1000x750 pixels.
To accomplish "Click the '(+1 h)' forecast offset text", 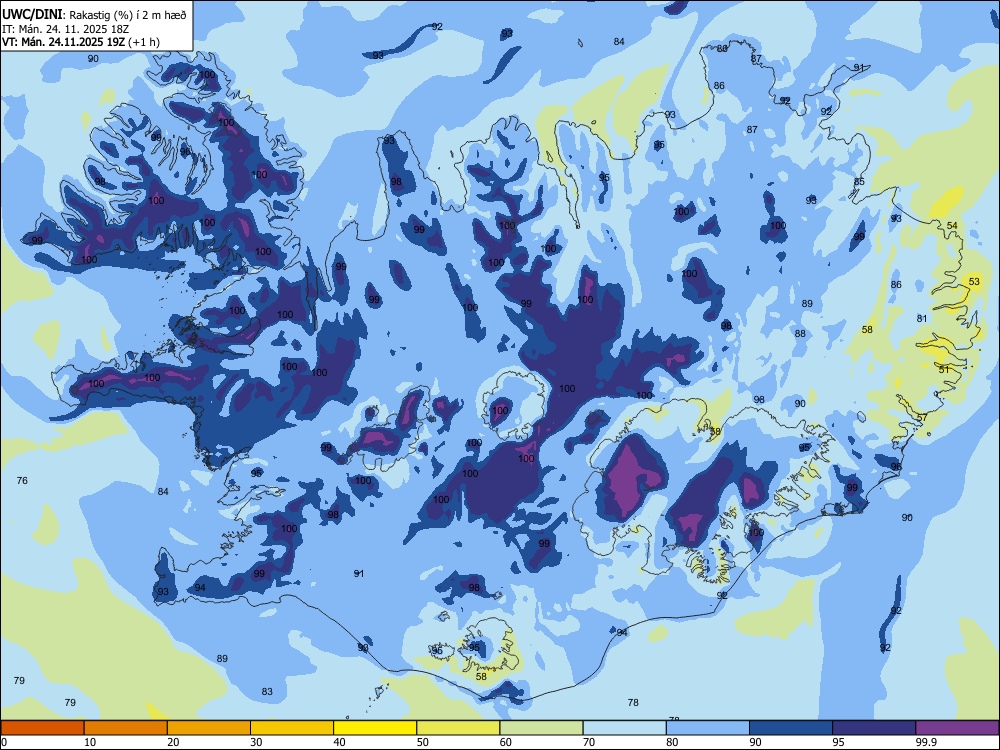I will pyautogui.click(x=144, y=42).
